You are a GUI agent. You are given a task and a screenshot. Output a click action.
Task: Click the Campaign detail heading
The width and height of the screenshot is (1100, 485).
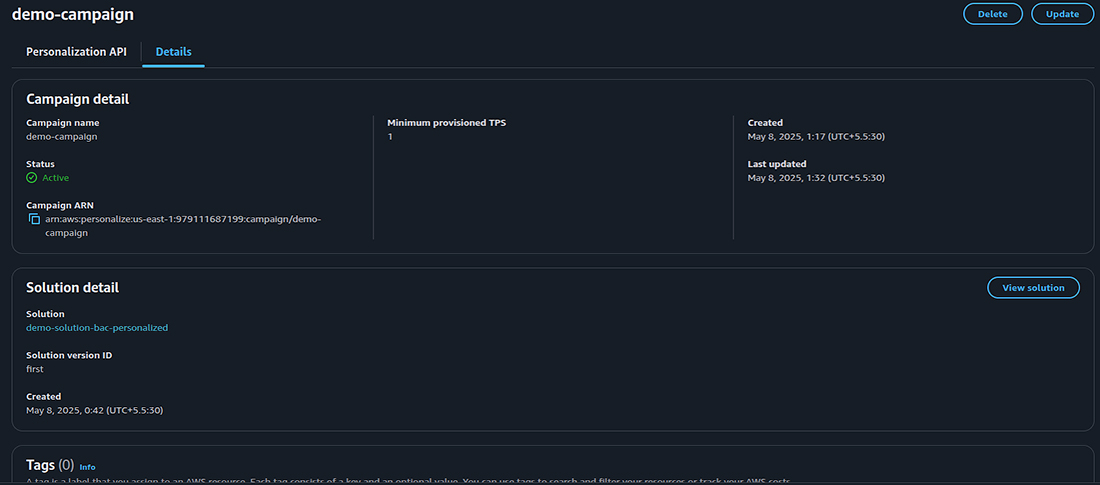coord(77,100)
